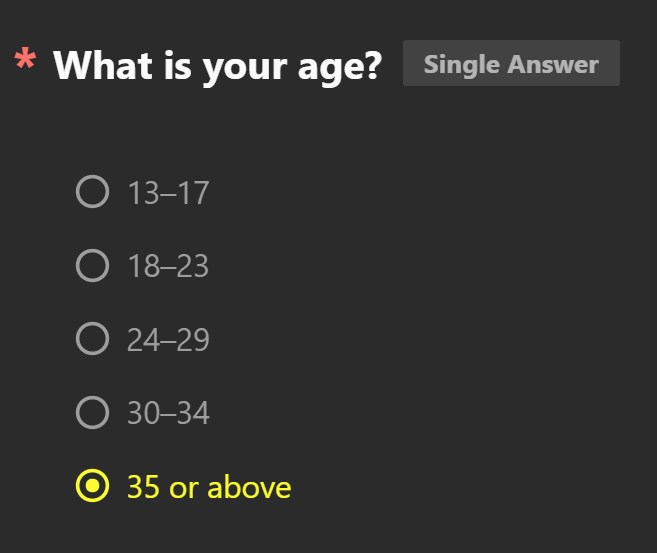Select the 13–17 radio button

[x=92, y=191]
